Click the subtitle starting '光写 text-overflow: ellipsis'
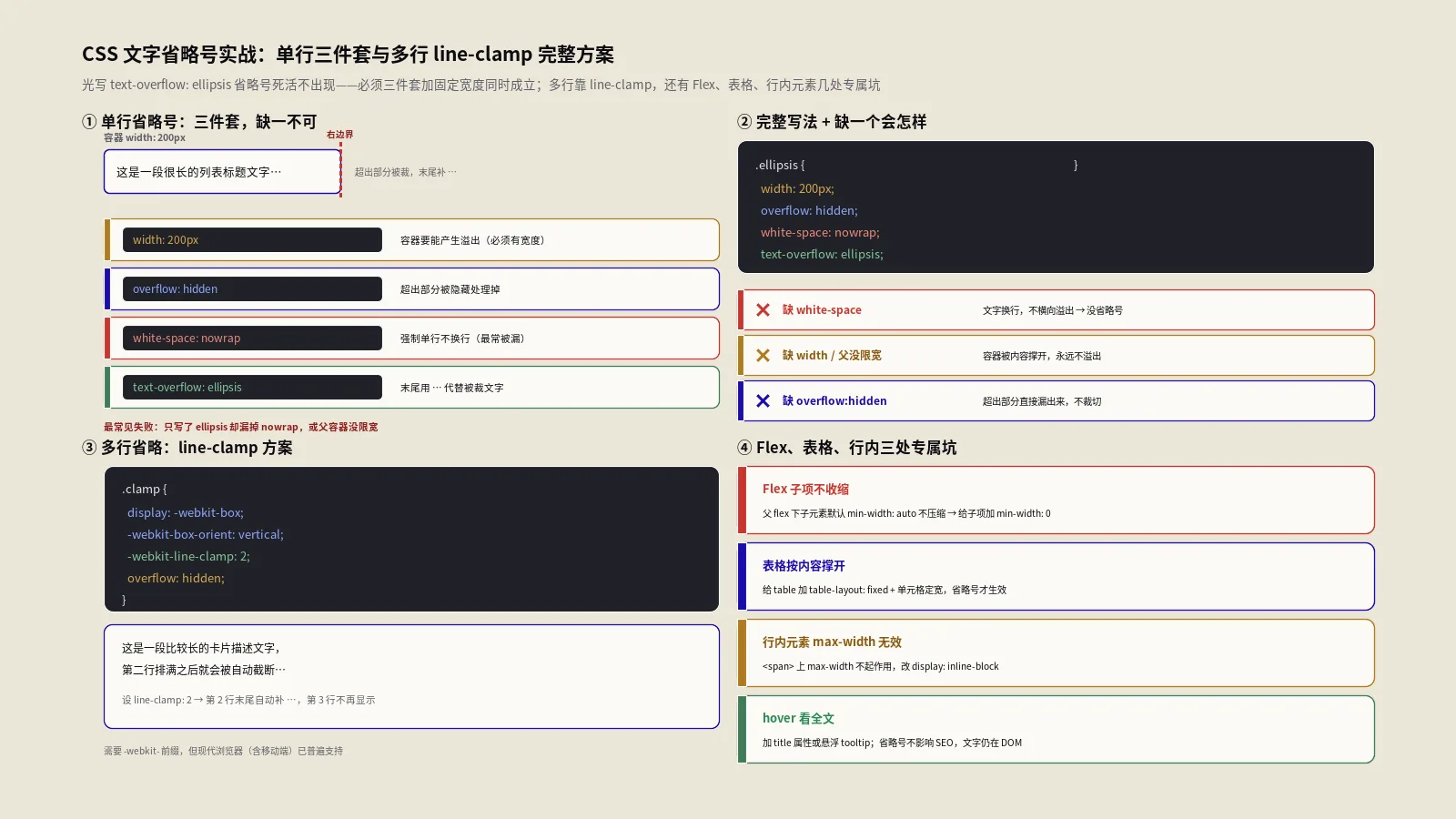This screenshot has height=819, width=1456. point(481,85)
